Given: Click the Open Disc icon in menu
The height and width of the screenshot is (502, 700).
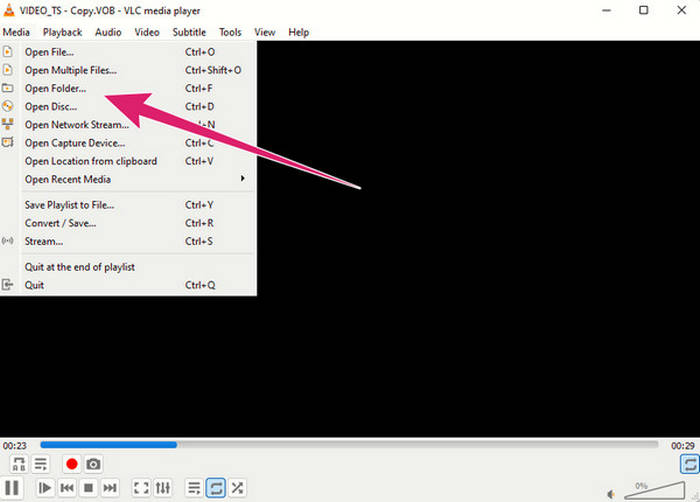Looking at the screenshot, I should (8, 106).
